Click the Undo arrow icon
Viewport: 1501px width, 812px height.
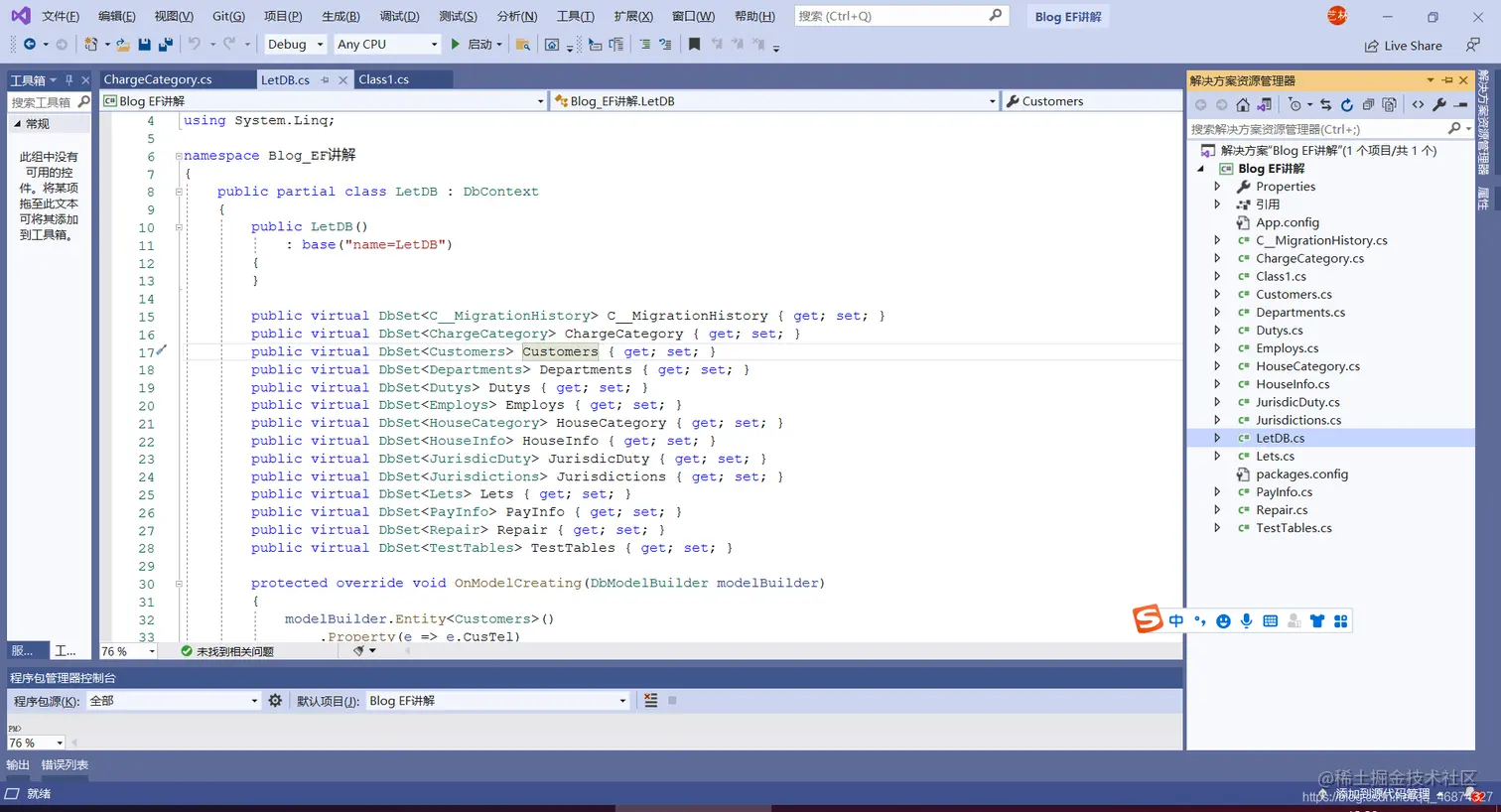[x=195, y=45]
